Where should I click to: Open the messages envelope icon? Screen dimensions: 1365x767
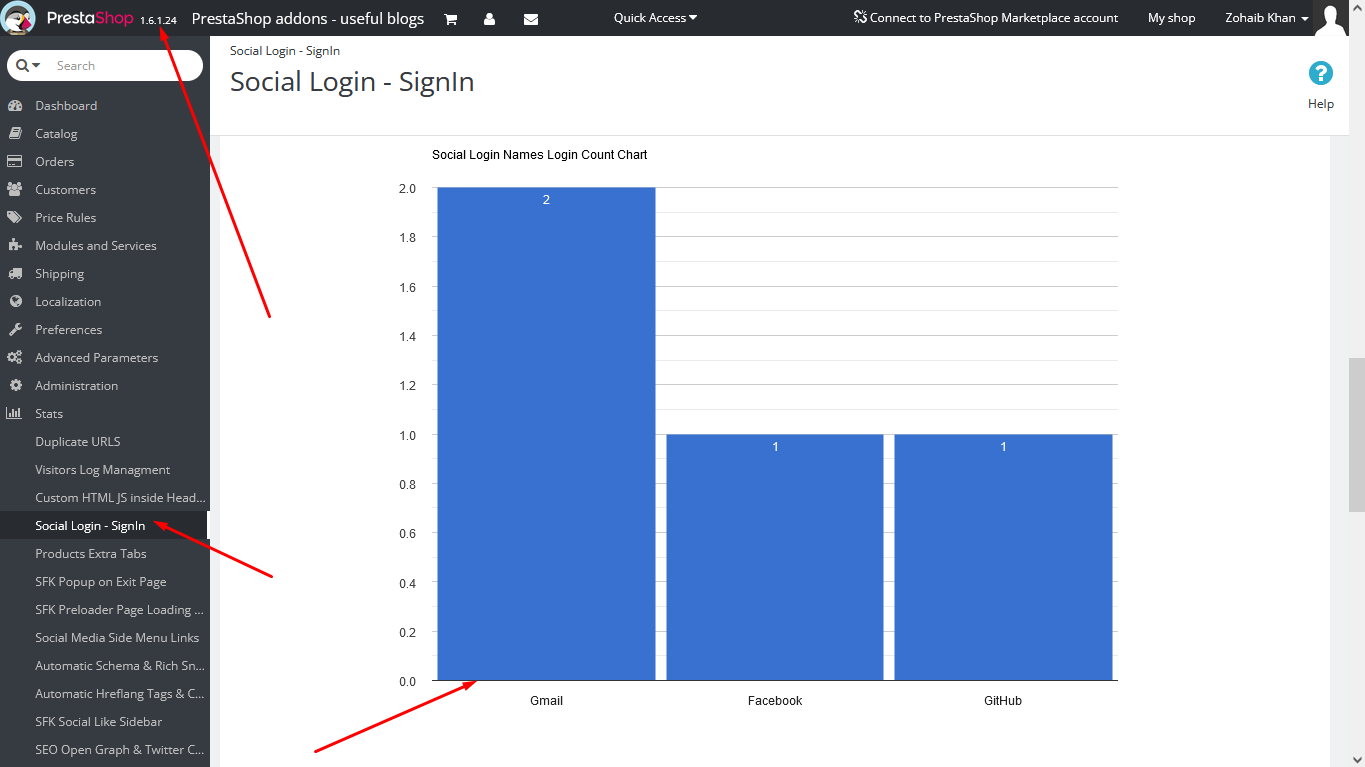coord(531,19)
